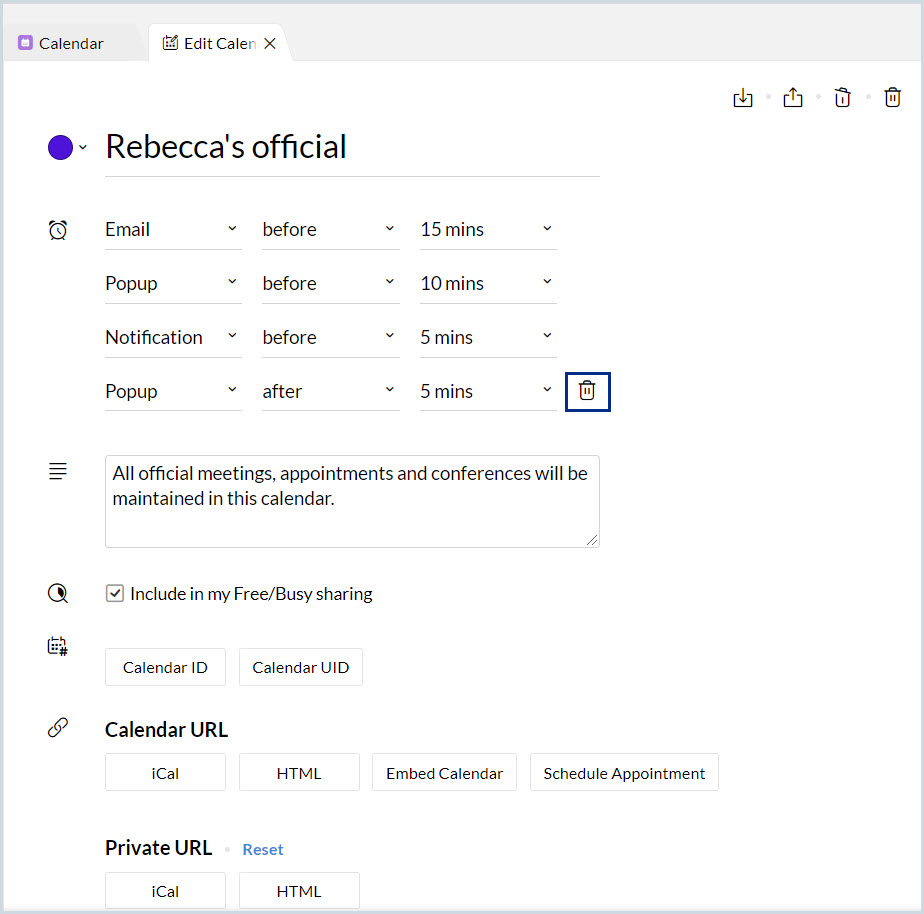Viewport: 924px width, 914px height.
Task: Open the purple calendar color picker
Action: (66, 148)
